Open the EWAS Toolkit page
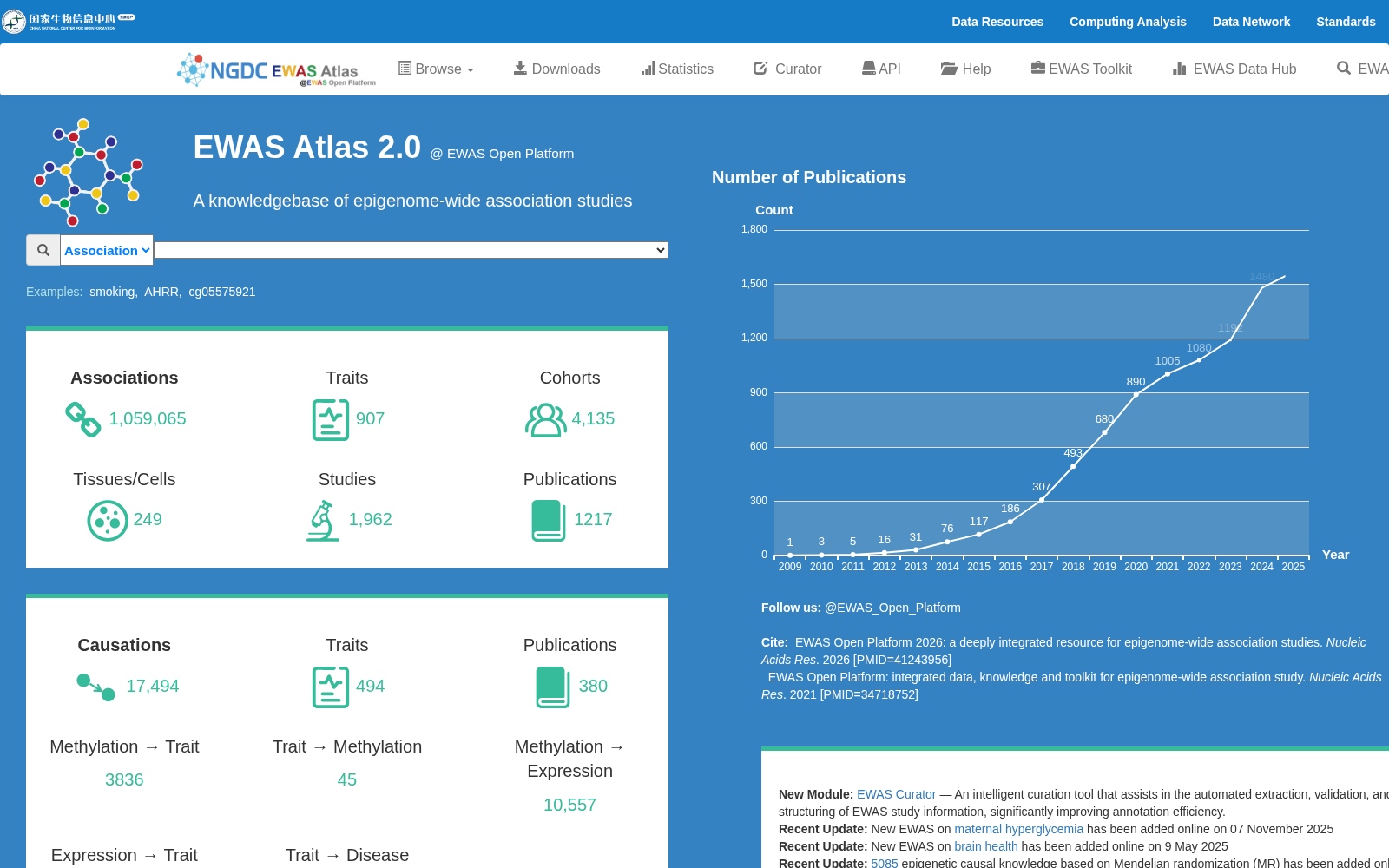This screenshot has width=1389, height=868. pos(1082,69)
